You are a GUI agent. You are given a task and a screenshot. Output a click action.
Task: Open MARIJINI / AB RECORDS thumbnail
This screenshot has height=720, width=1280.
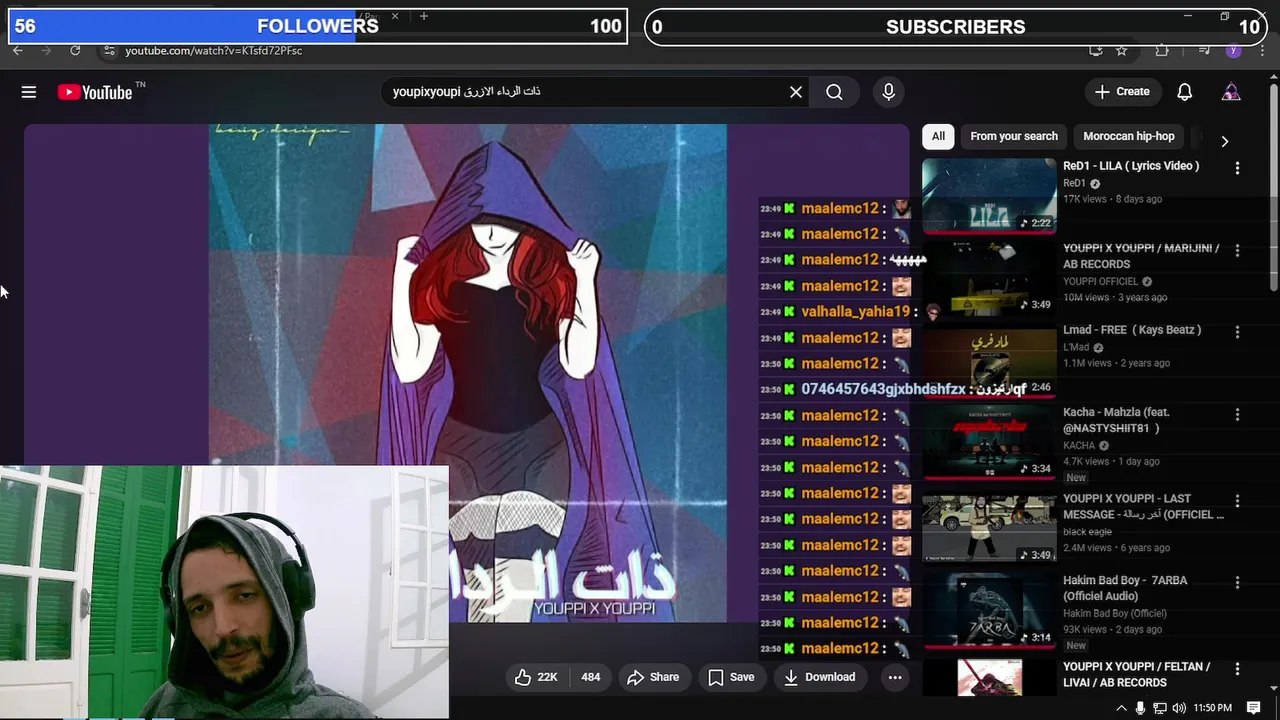pos(989,279)
